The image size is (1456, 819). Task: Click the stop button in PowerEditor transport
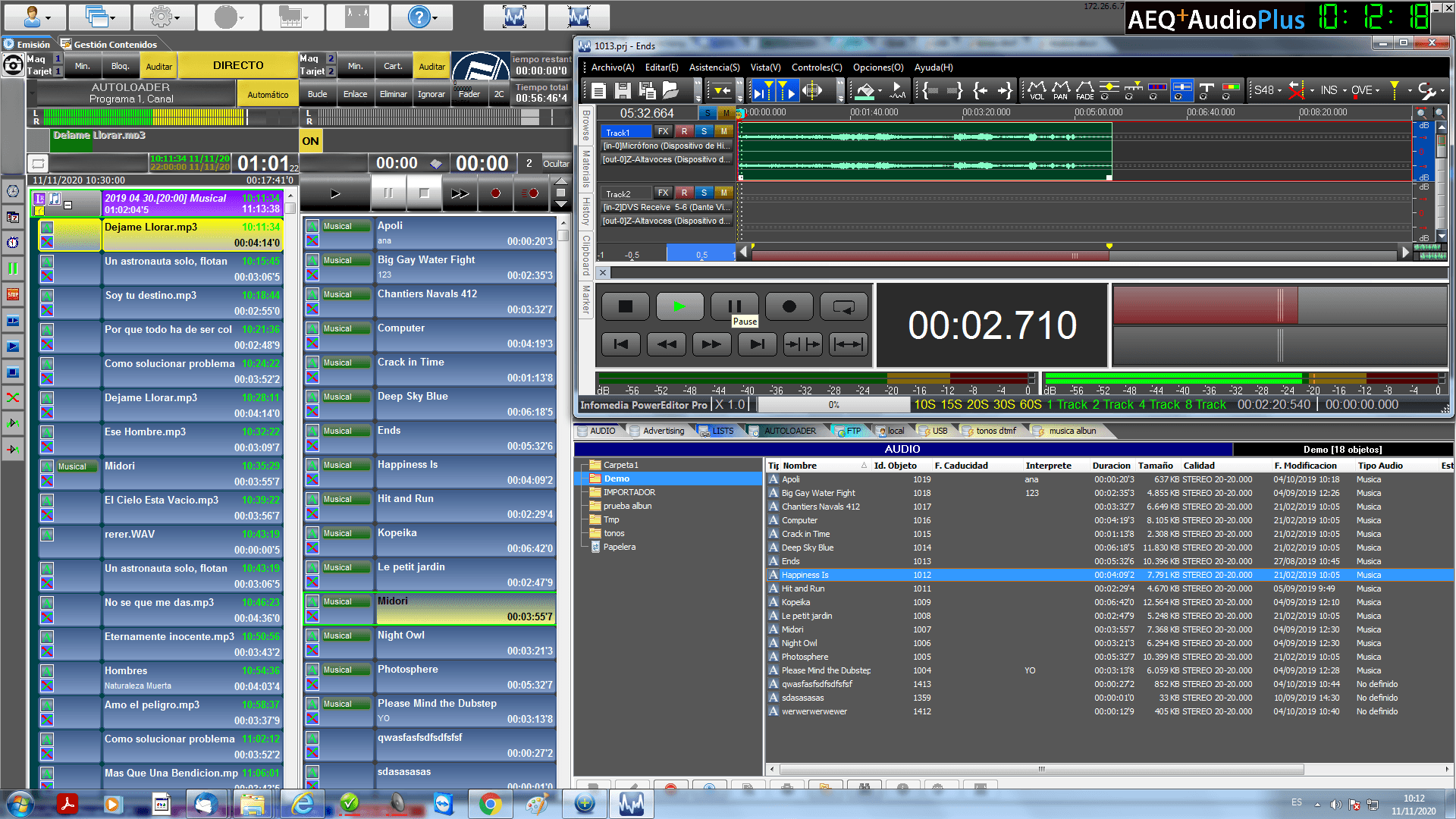625,306
